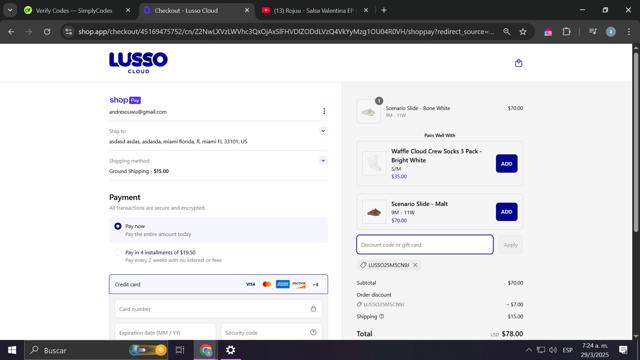Add Scenario Slide - Malt to order
This screenshot has height=360, width=640.
[x=507, y=212]
